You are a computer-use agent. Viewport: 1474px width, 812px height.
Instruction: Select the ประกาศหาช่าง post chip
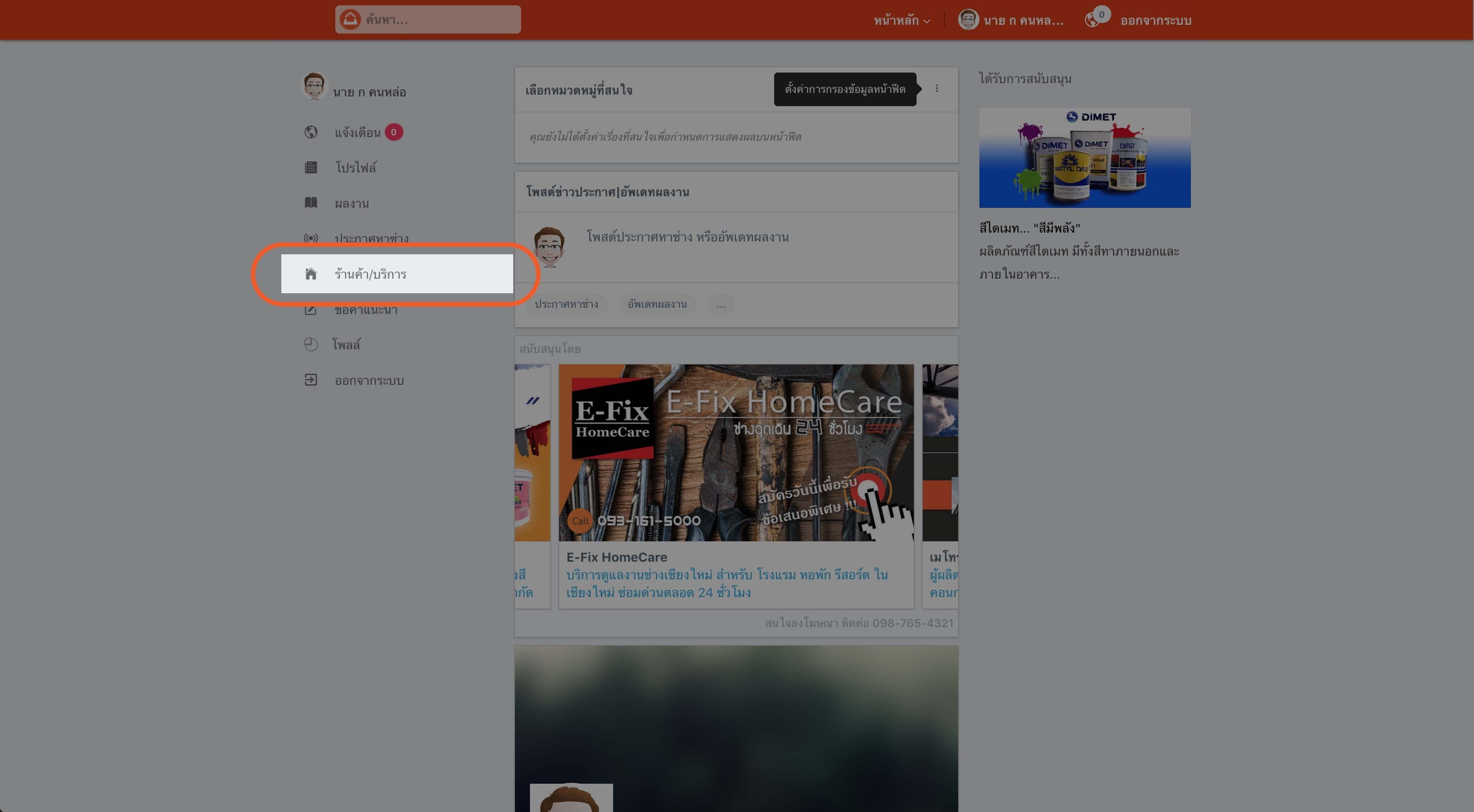(566, 304)
